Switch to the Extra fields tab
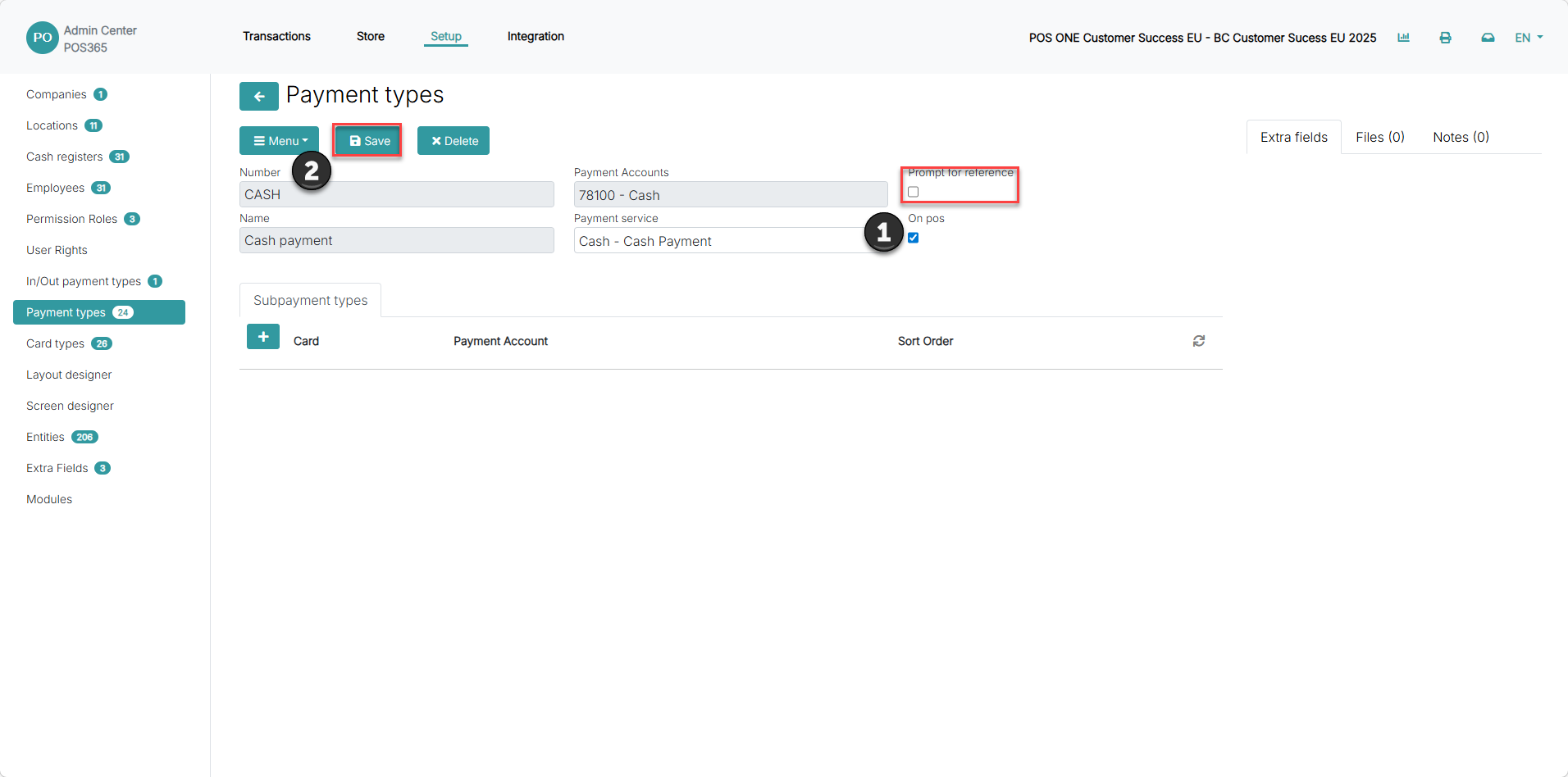Image resolution: width=1568 pixels, height=777 pixels. coord(1293,137)
